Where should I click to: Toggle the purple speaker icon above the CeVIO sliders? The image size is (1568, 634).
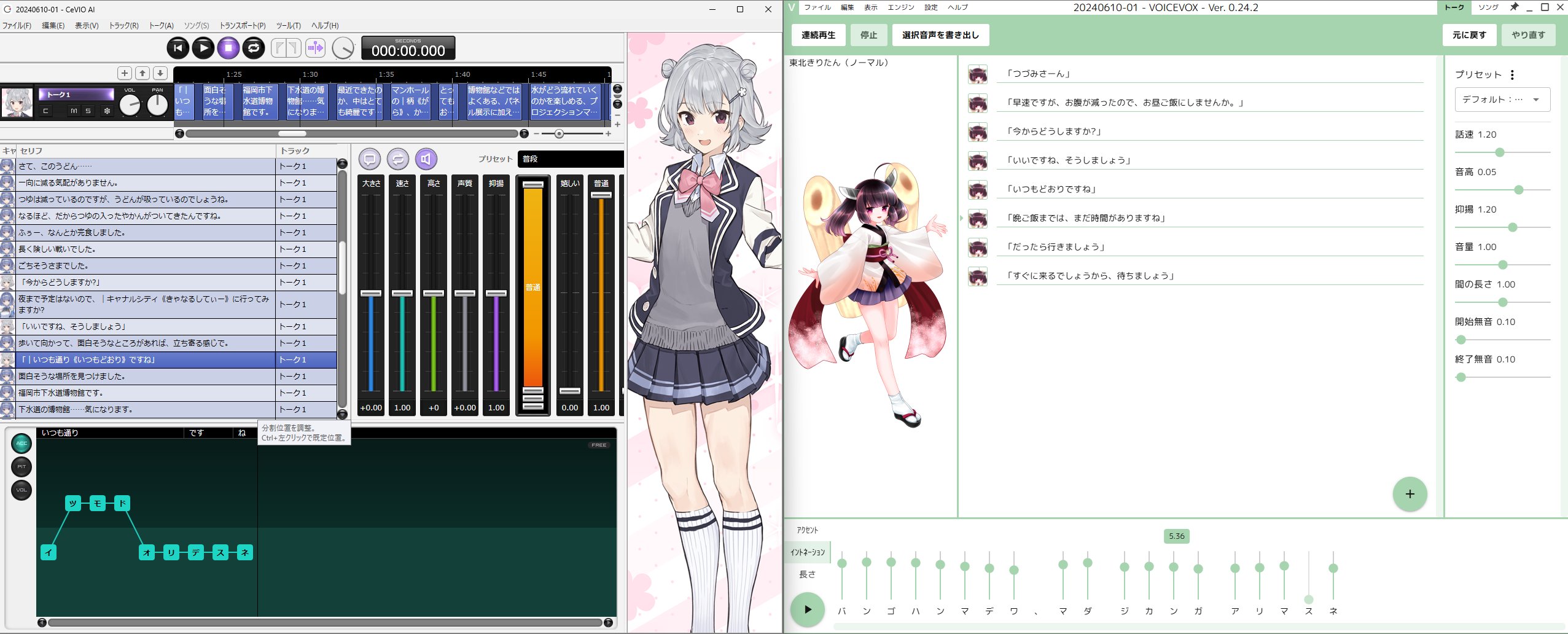pos(426,159)
